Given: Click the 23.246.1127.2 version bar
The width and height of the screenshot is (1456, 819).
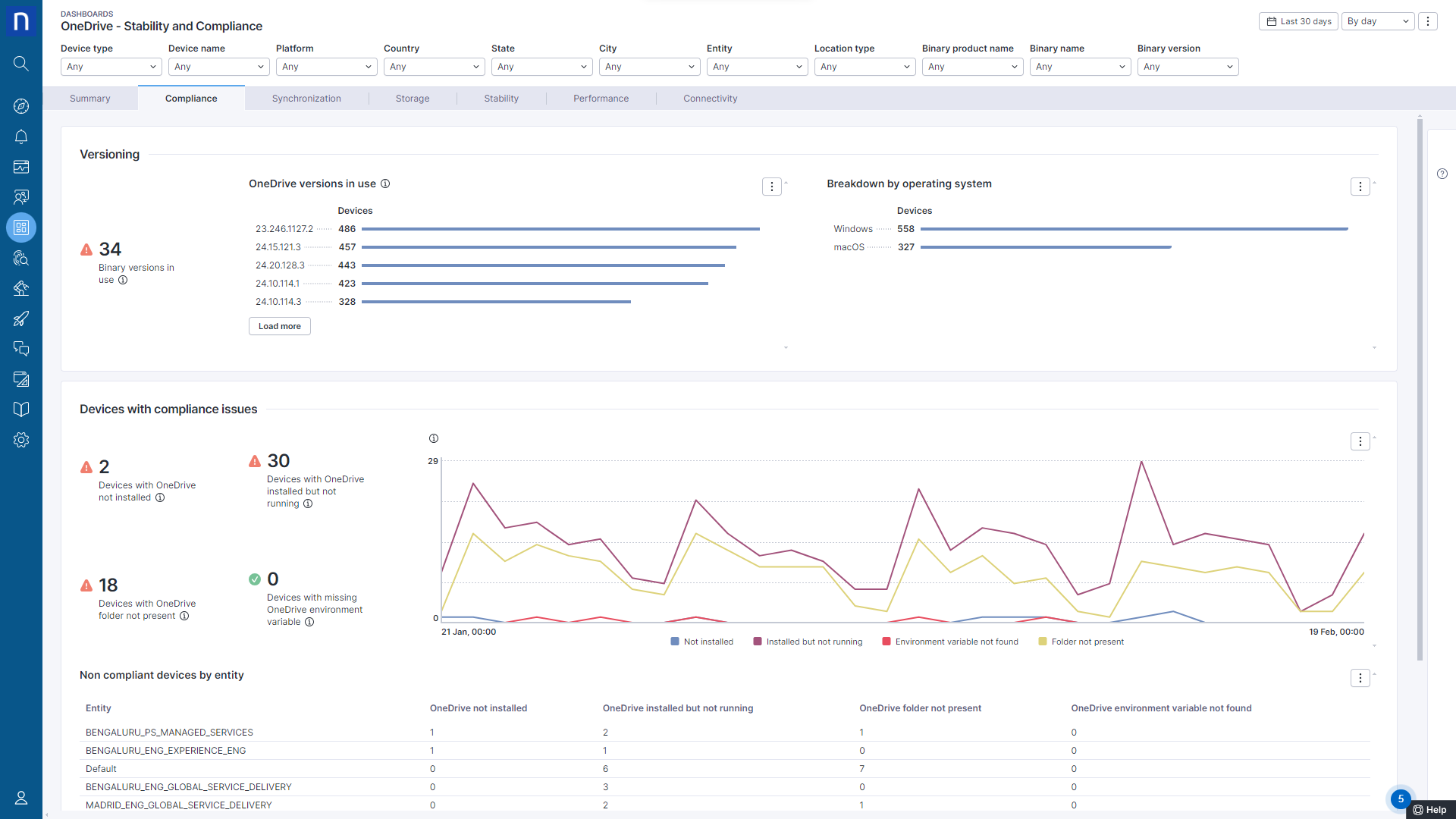Looking at the screenshot, I should (x=560, y=229).
